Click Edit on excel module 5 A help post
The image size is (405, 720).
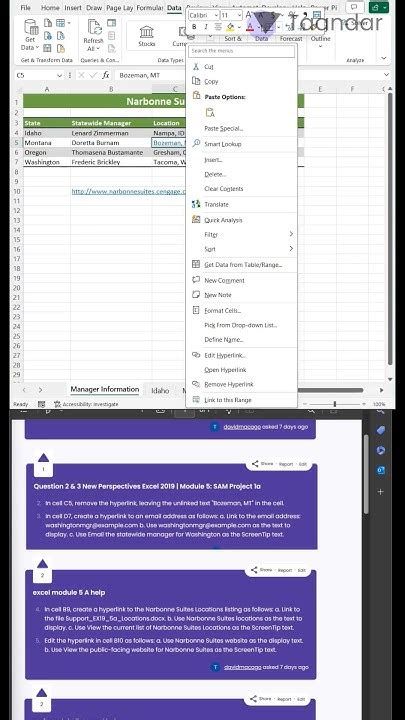pos(302,570)
